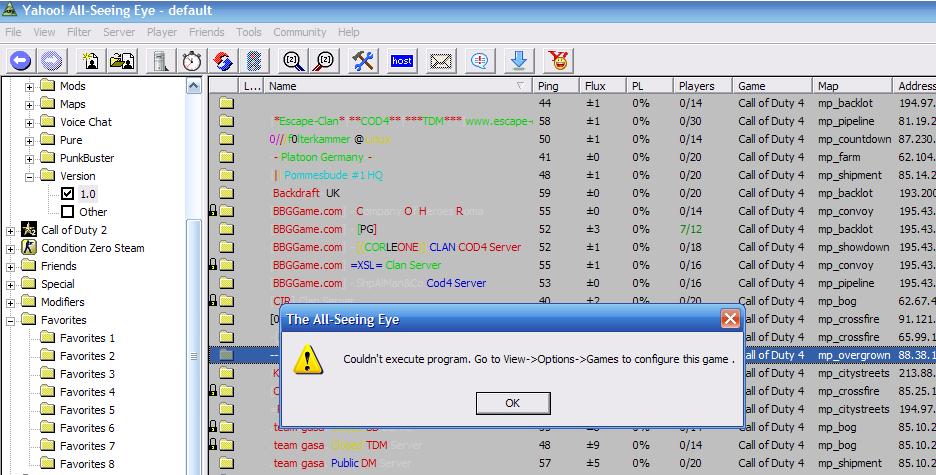Click the stopwatch icon in toolbar
The width and height of the screenshot is (936, 475).
191,61
